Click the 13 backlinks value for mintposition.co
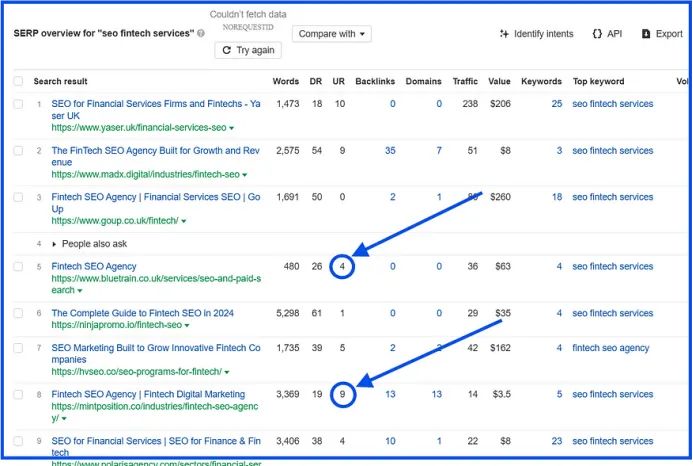The height and width of the screenshot is (466, 693). [x=390, y=394]
